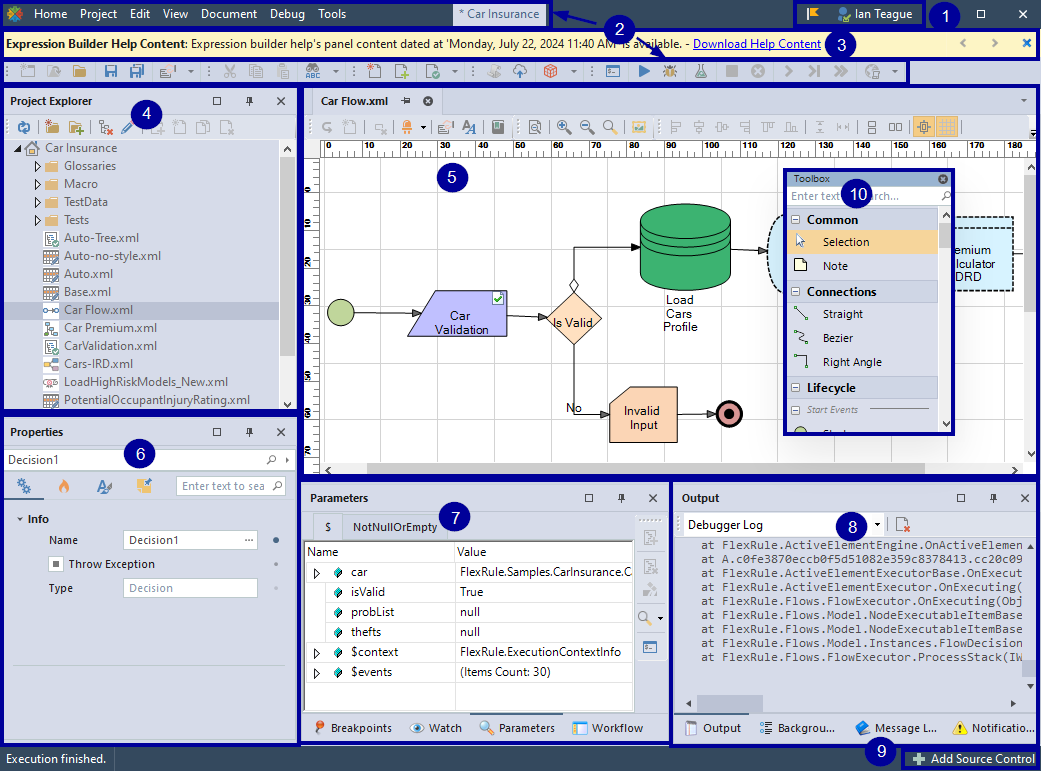Click the test flask icon
Screen dimensions: 1041x771
pos(701,71)
